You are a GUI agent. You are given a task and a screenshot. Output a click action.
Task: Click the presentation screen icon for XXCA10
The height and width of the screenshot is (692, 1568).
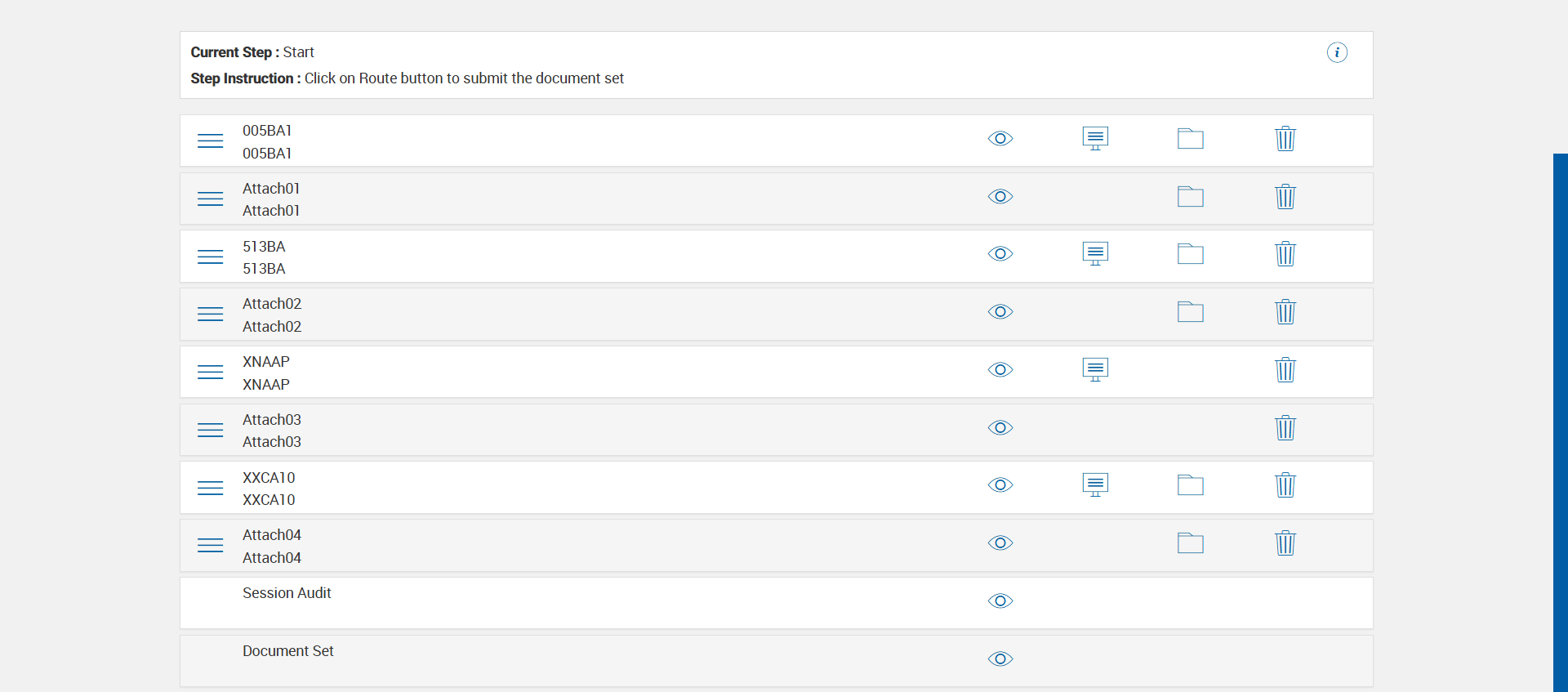tap(1095, 485)
